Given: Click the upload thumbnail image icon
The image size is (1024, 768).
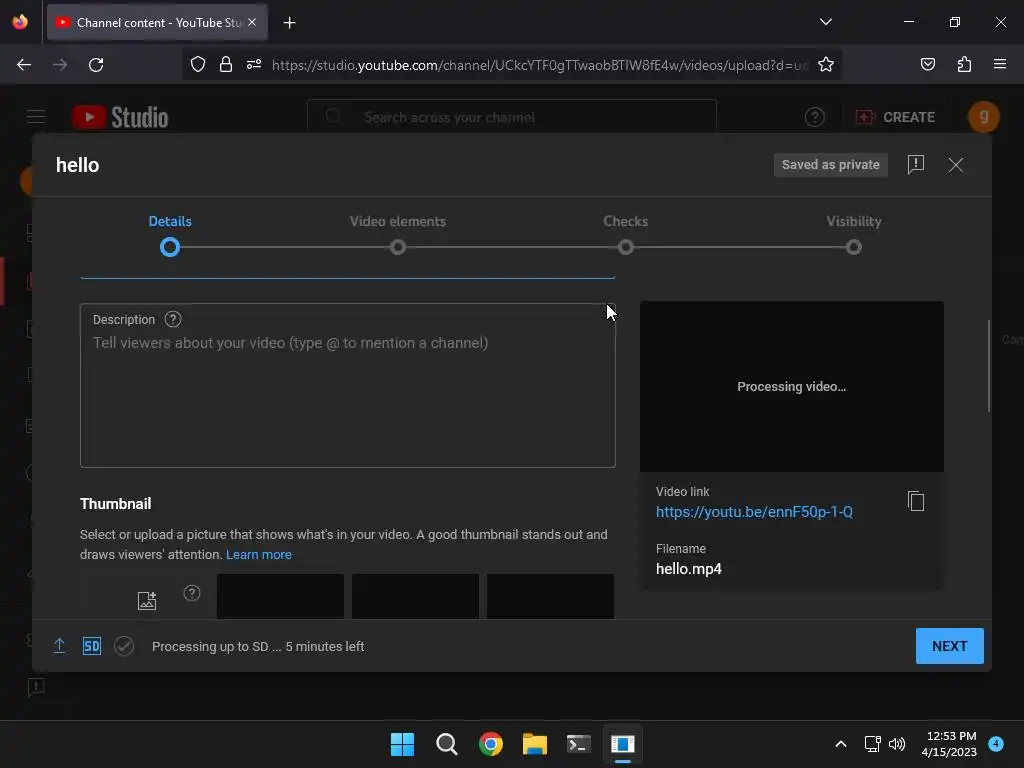Looking at the screenshot, I should (x=147, y=600).
